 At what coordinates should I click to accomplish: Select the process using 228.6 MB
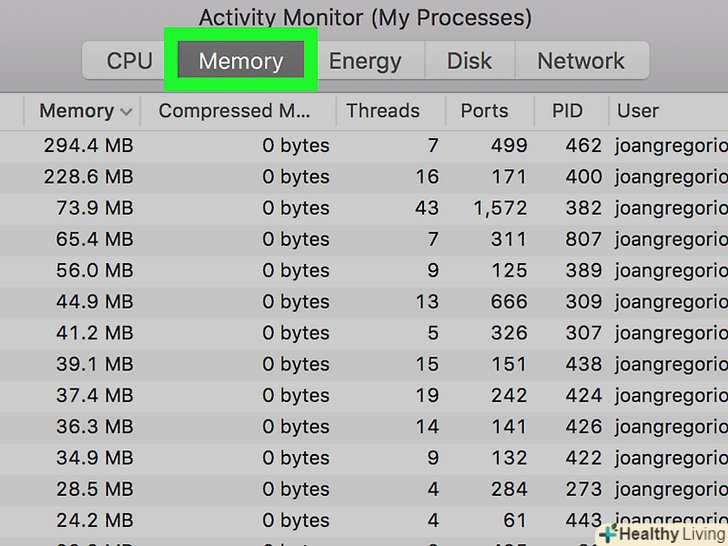pos(88,177)
